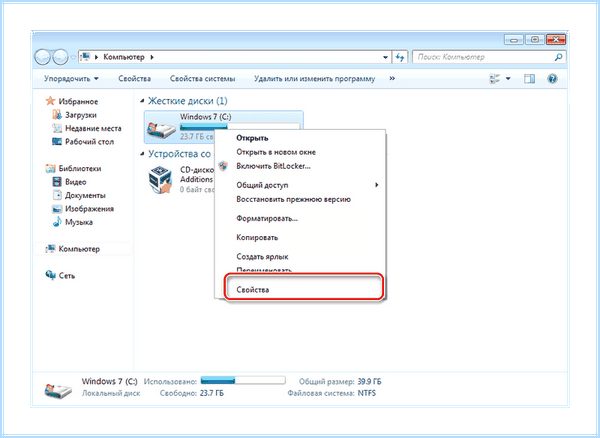Collapse the Устройства со съемными носителями group
The height and width of the screenshot is (438, 600).
click(142, 154)
